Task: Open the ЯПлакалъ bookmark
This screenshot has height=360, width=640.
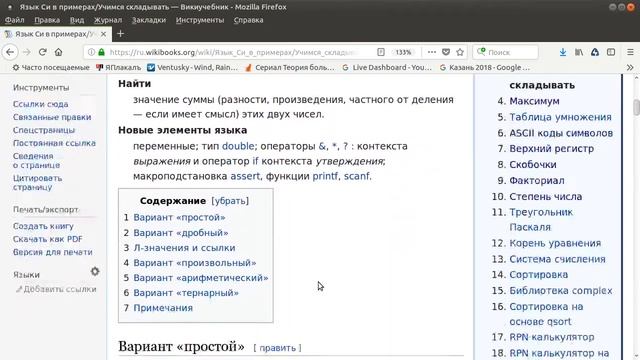Action: [x=118, y=67]
